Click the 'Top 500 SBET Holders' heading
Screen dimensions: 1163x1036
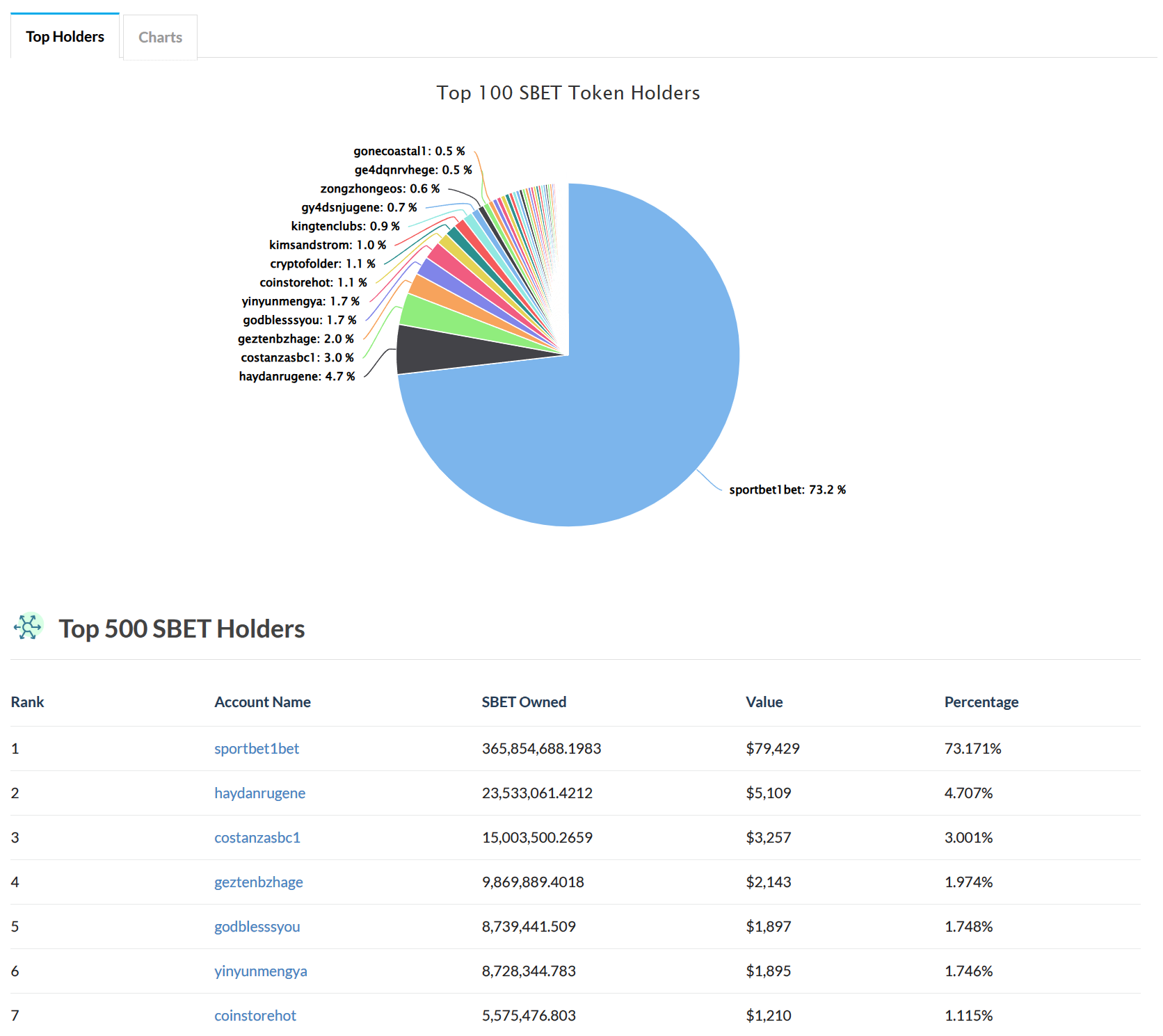pos(182,629)
